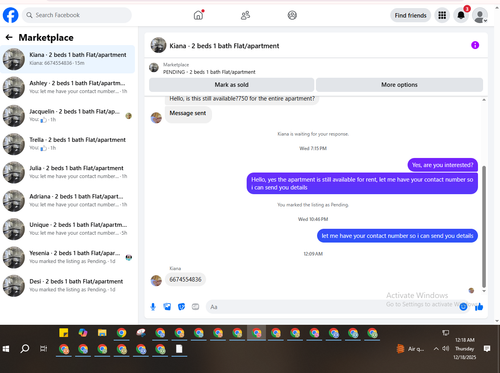The height and width of the screenshot is (373, 500).
Task: Open Copilot icon on taskbar
Action: pyautogui.click(x=83, y=333)
